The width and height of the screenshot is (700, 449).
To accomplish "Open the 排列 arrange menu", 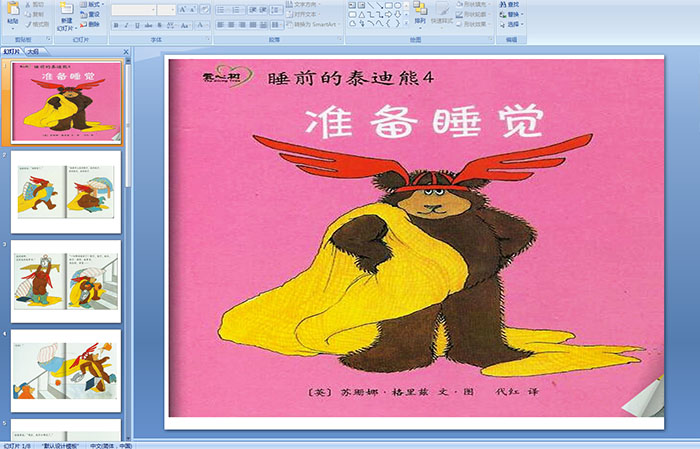I will click(x=420, y=13).
